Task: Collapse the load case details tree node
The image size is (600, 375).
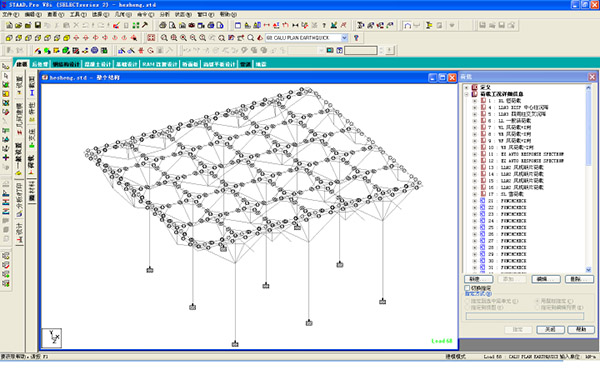Action: coord(466,94)
